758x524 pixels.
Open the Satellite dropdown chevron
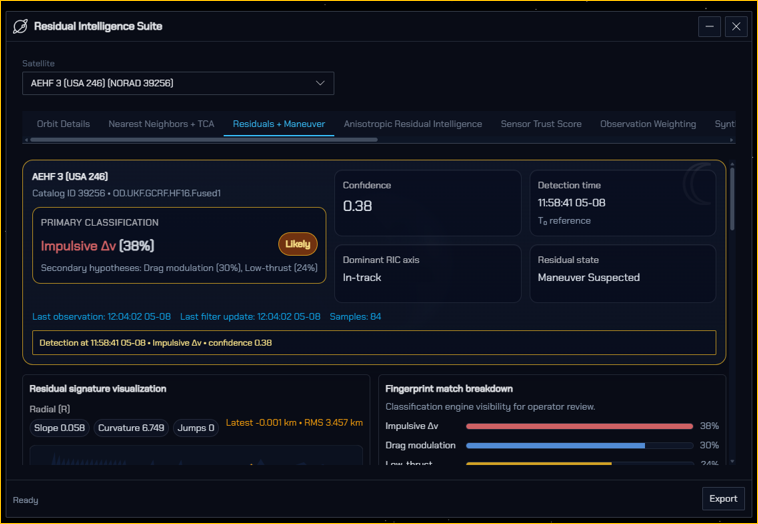(320, 83)
